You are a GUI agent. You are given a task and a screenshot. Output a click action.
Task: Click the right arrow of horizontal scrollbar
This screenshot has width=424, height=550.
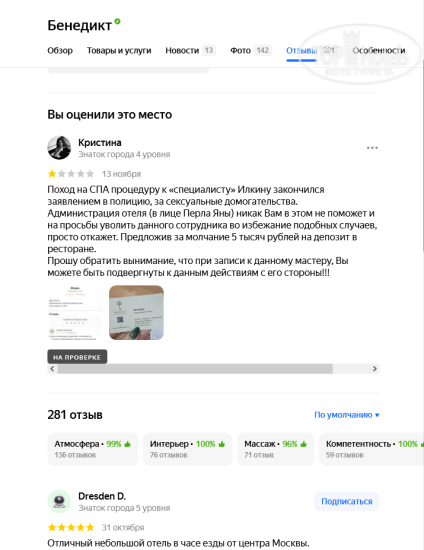coord(375,369)
